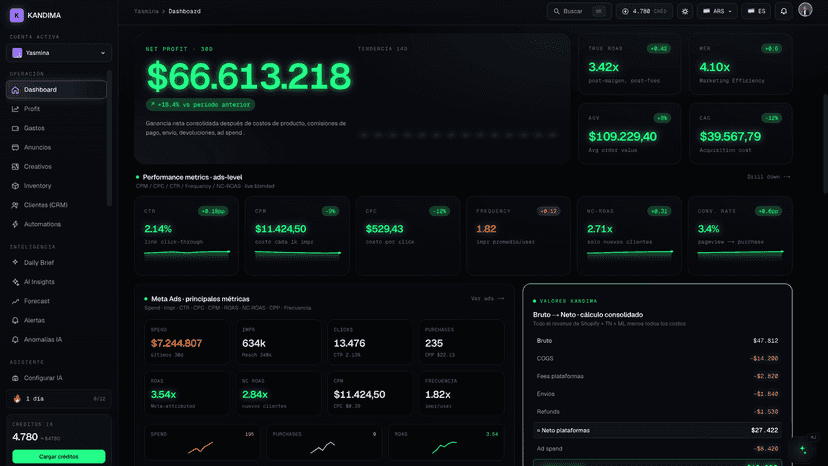
Task: Click the CPM sparkline progress line
Action: point(298,253)
